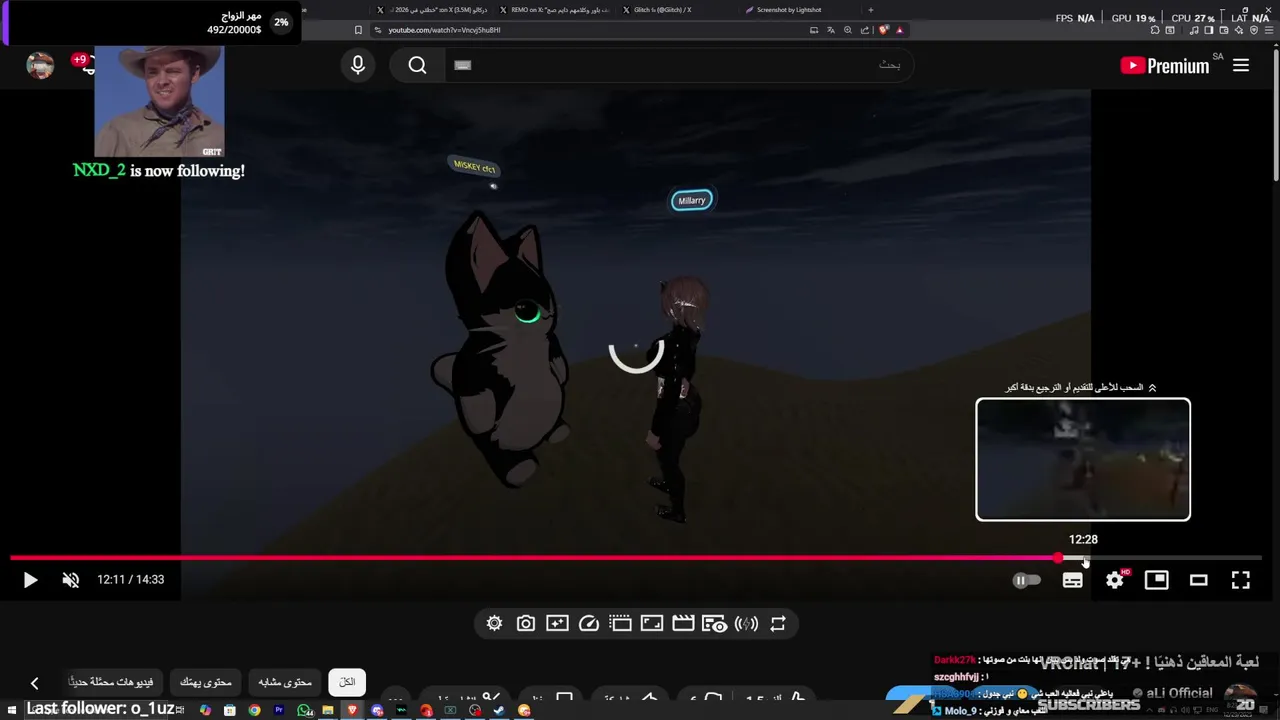The height and width of the screenshot is (720, 1280).
Task: Click the address bar URL youtube.com/watch
Action: click(x=444, y=30)
